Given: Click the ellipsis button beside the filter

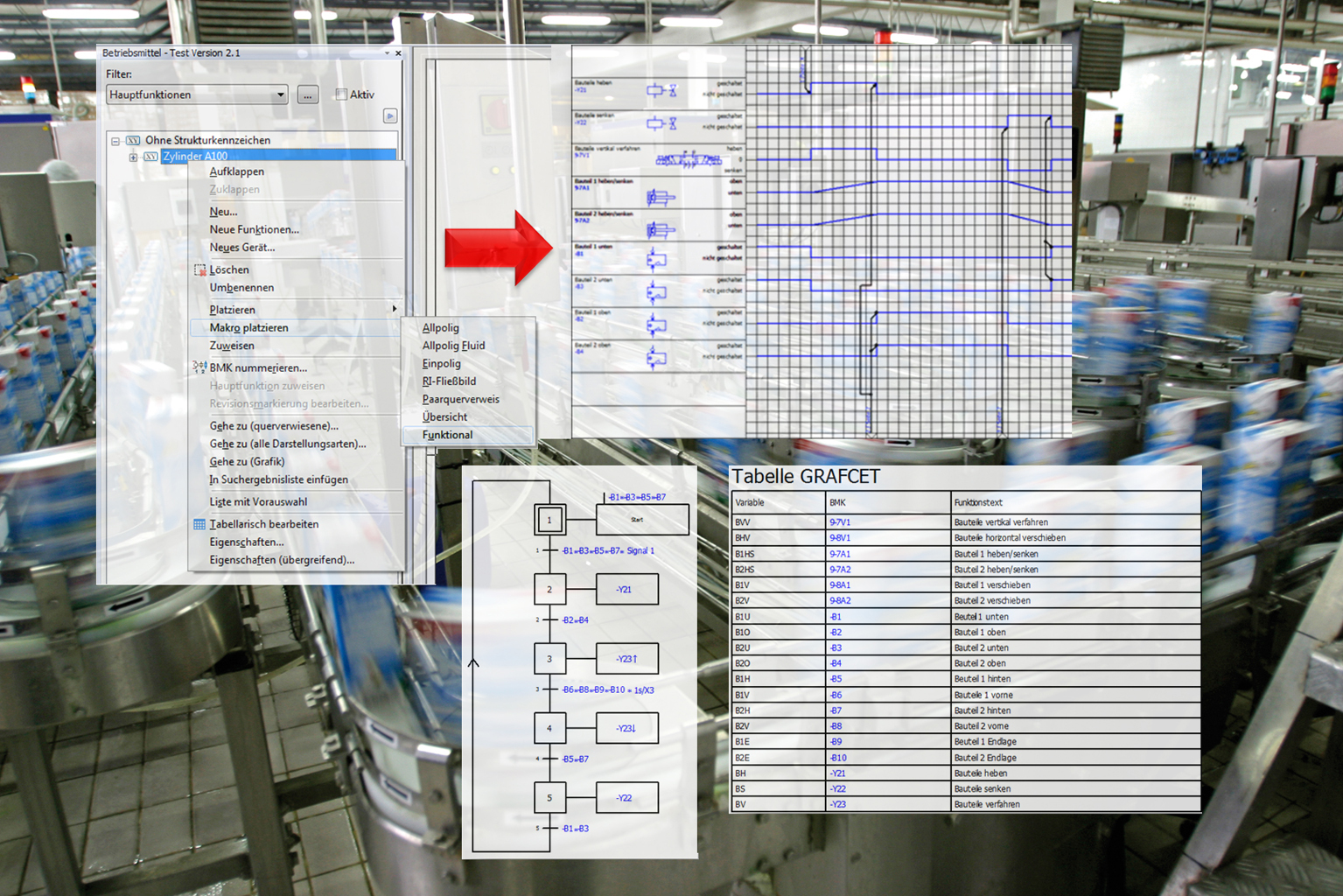Looking at the screenshot, I should point(307,94).
